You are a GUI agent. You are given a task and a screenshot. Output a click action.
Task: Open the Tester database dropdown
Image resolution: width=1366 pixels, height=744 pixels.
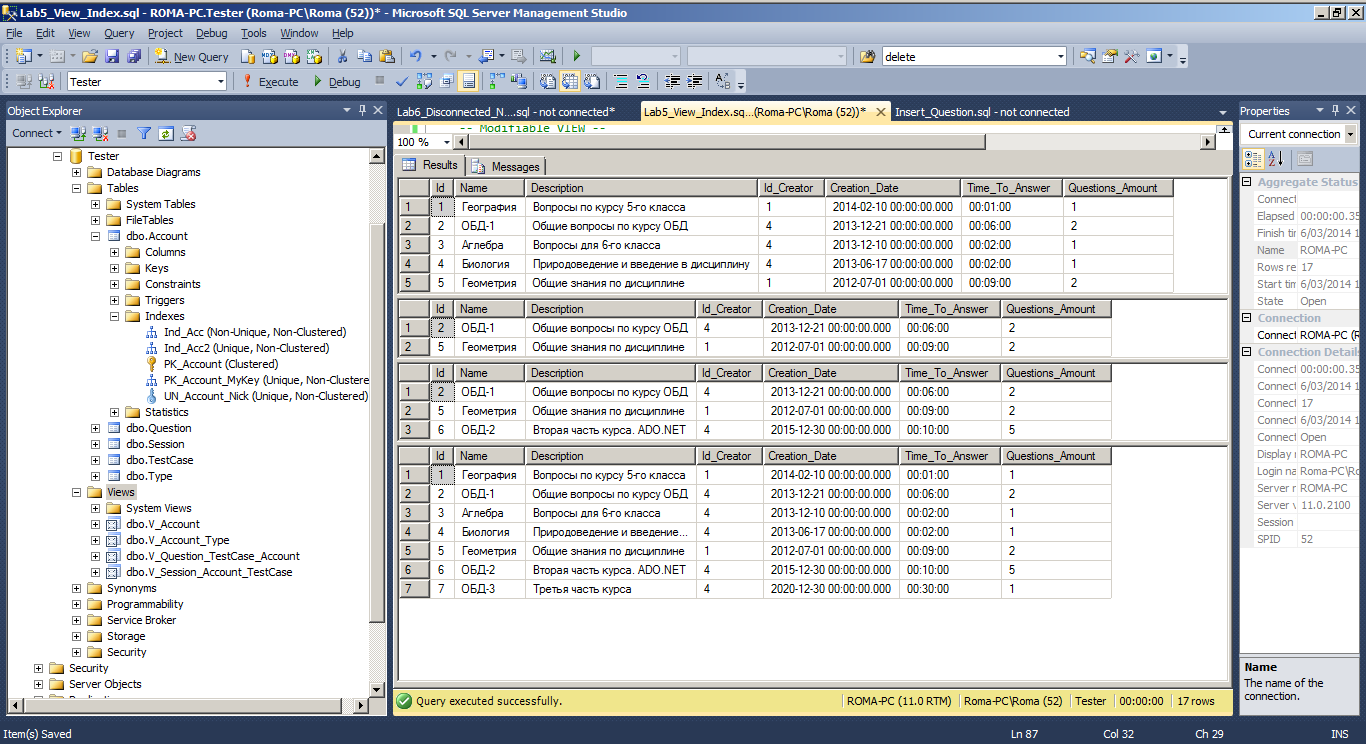[219, 82]
